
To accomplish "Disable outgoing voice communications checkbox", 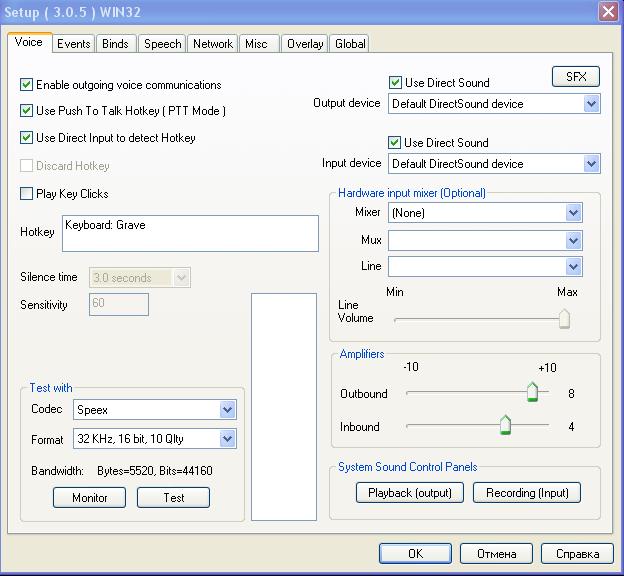I will point(27,85).
